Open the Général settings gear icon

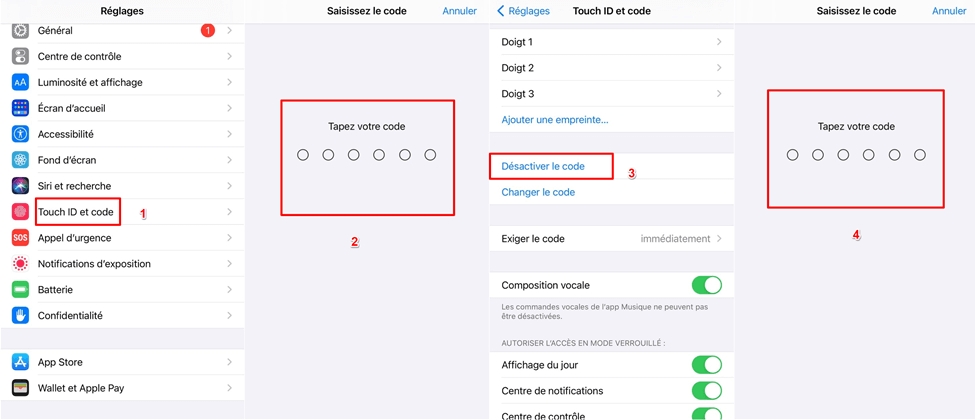[20, 31]
